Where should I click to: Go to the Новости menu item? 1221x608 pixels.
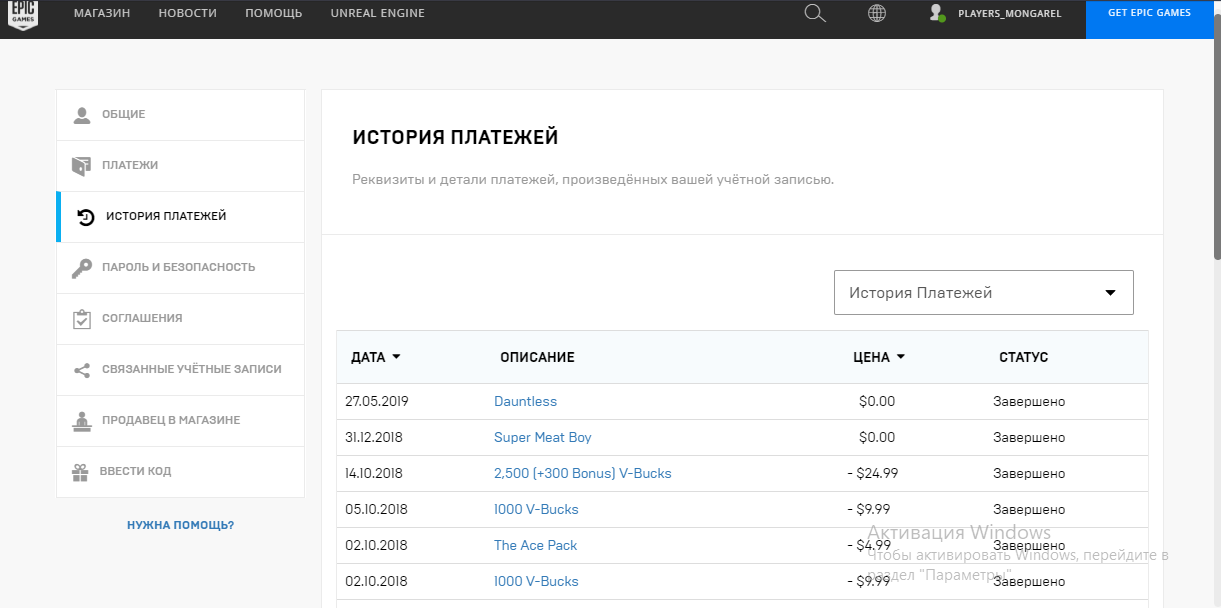point(187,13)
